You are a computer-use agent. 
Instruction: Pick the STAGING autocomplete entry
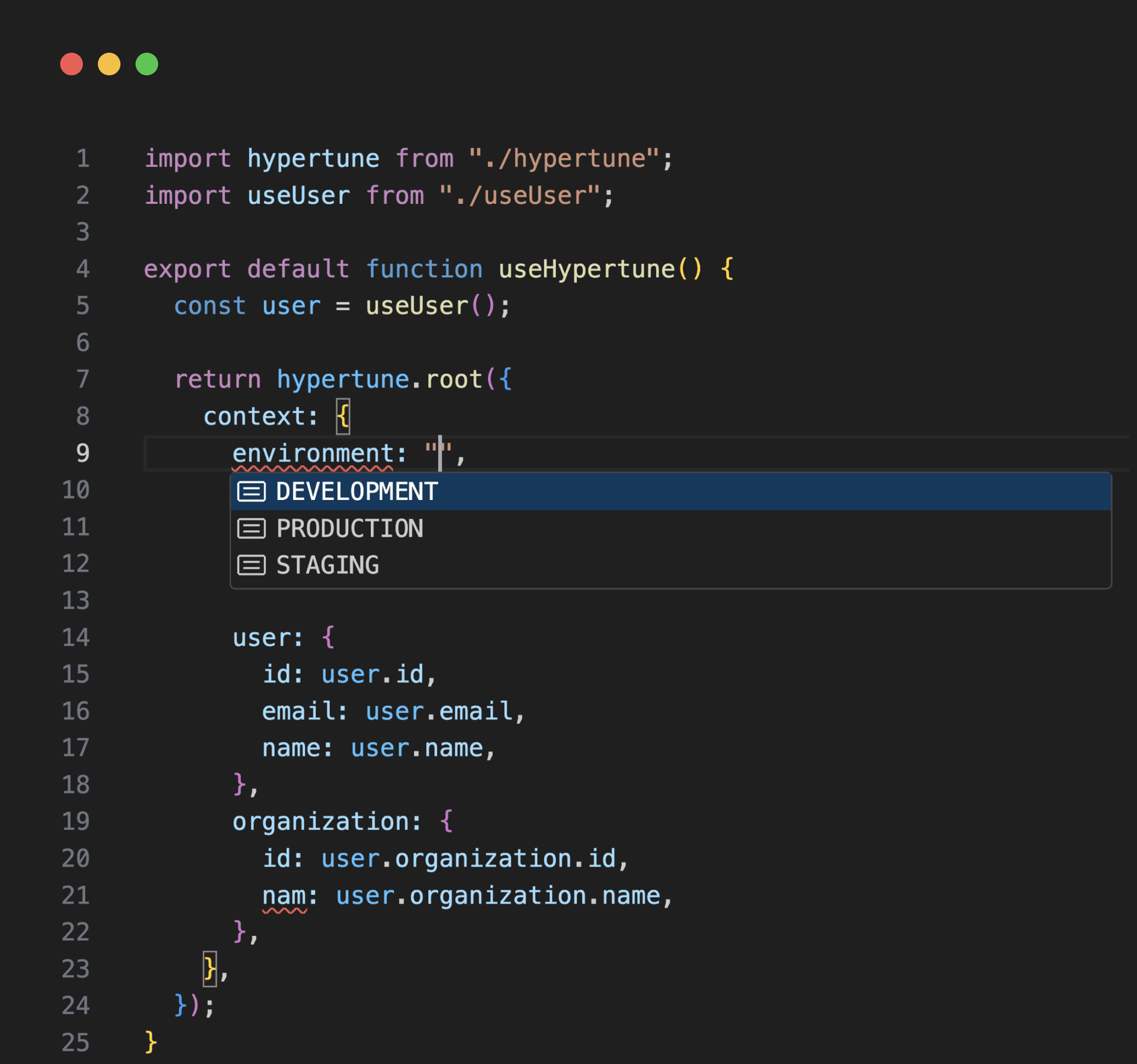tap(327, 565)
